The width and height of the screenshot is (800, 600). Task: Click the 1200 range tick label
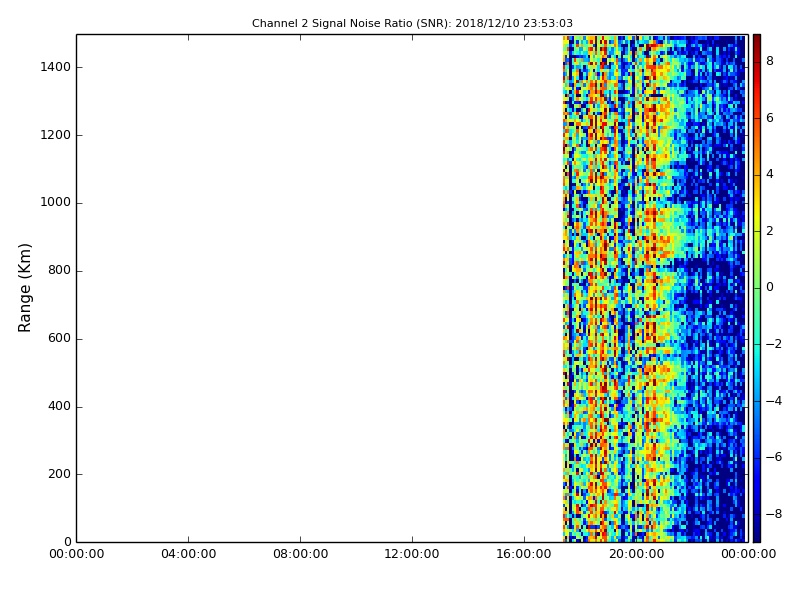[56, 135]
